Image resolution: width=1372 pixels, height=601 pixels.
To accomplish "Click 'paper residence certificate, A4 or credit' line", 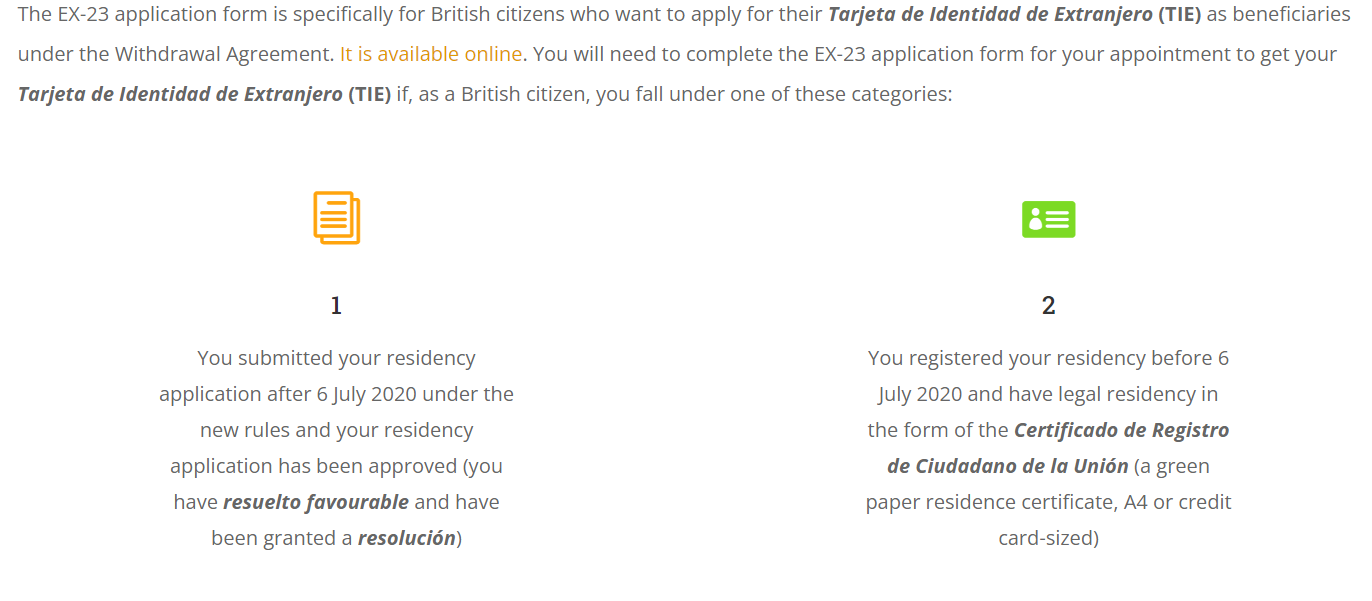I will [x=1048, y=502].
